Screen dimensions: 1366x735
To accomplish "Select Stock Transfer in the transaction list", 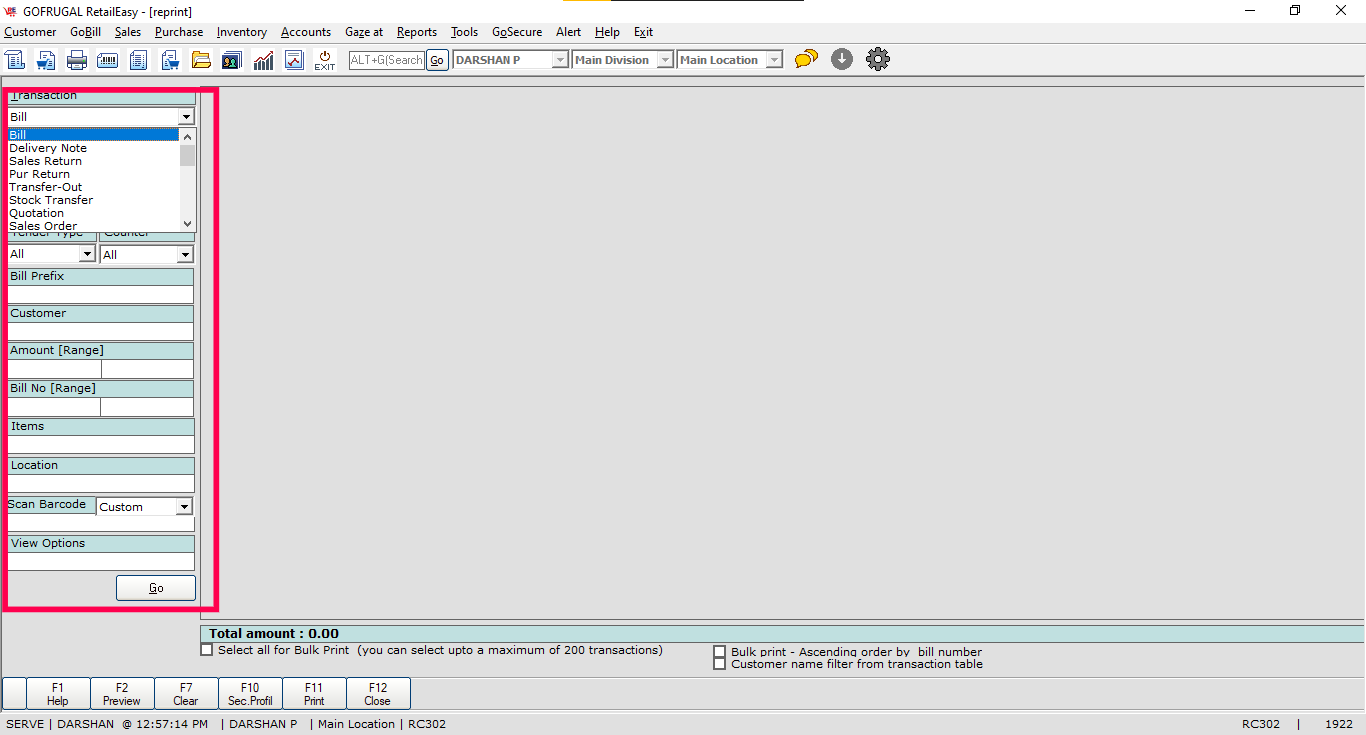I will (94, 200).
